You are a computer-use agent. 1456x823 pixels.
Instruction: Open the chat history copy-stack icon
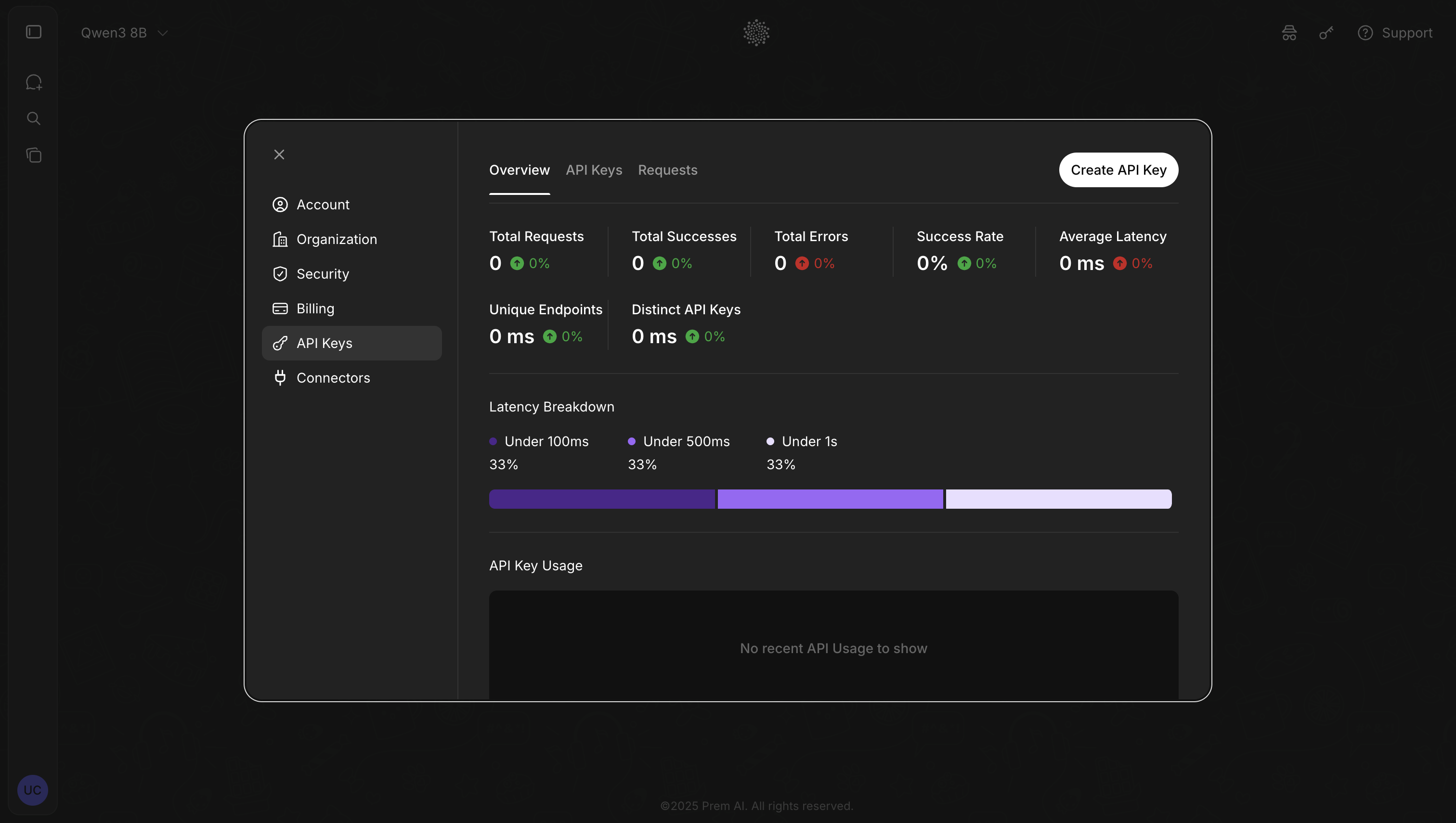[x=34, y=155]
